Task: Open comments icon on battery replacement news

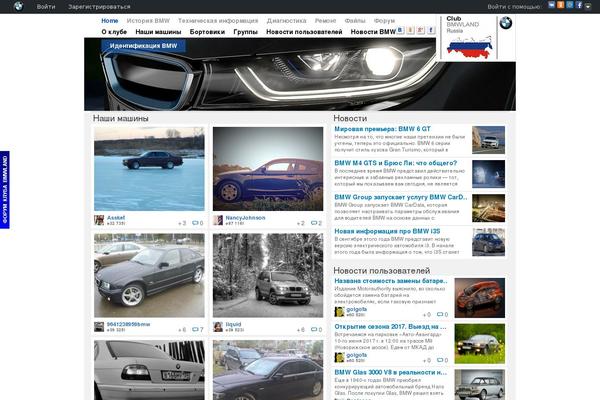Action: click(440, 314)
